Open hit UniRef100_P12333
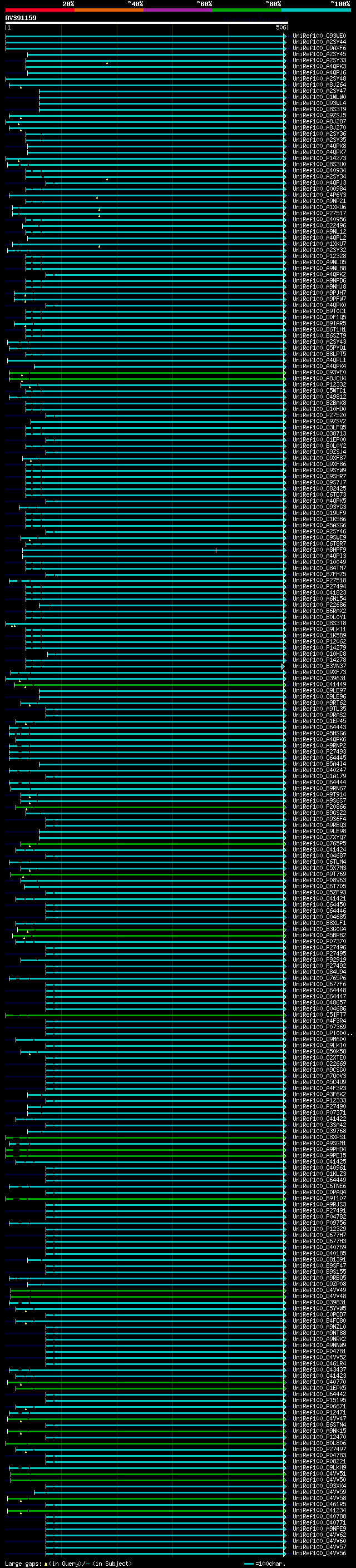 319,1101
